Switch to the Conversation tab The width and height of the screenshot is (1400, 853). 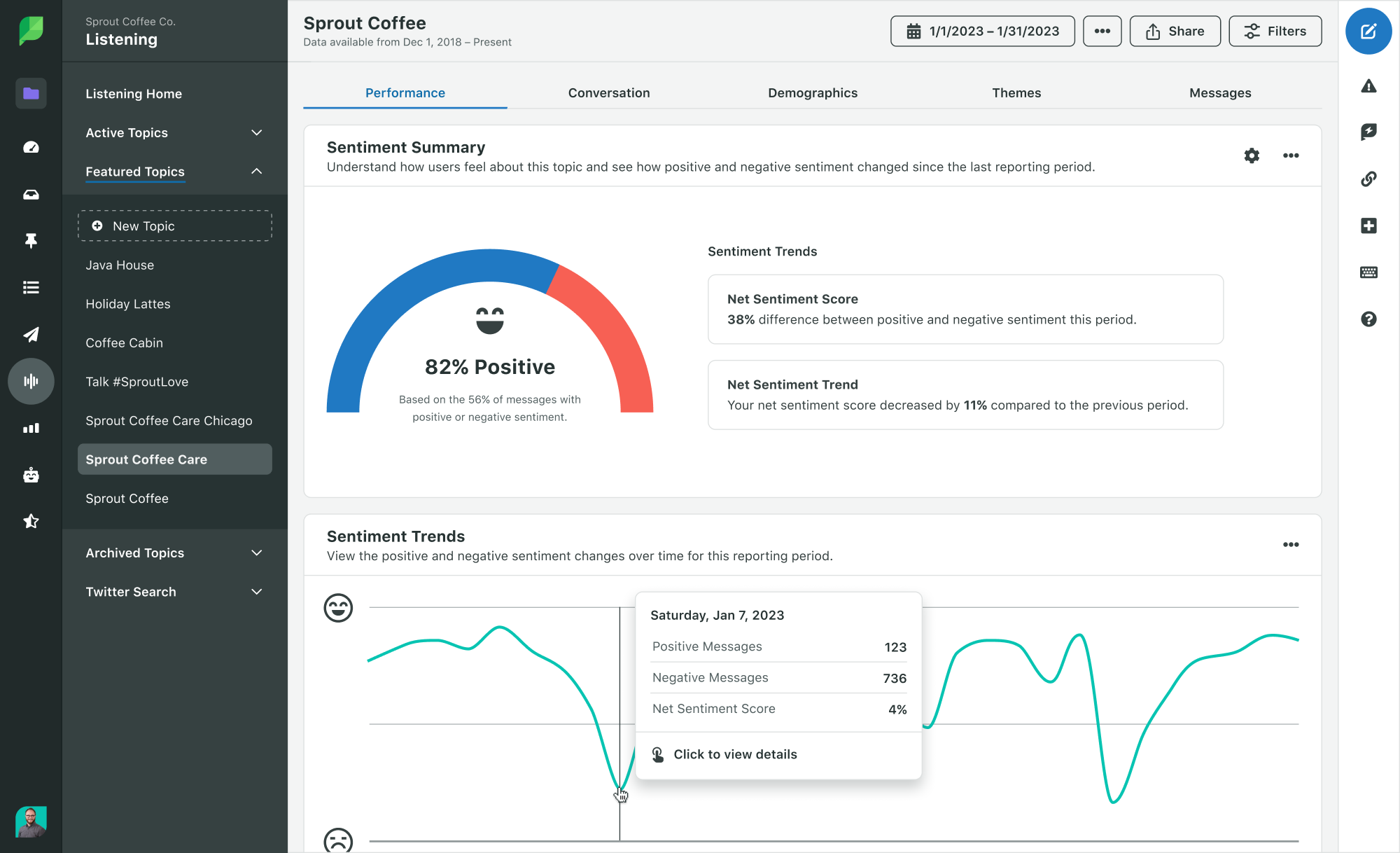pos(608,93)
